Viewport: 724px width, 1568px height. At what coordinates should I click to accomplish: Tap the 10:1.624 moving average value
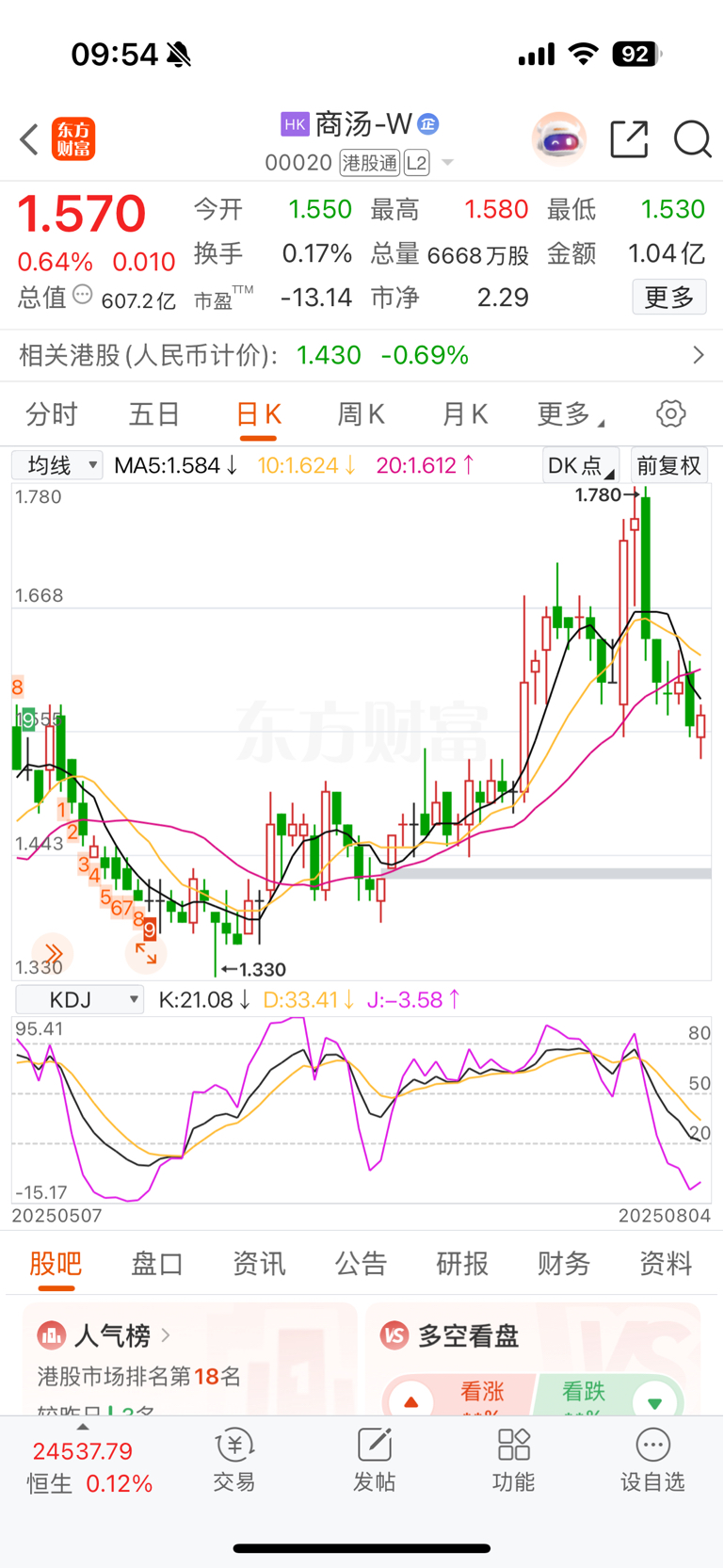[x=307, y=465]
